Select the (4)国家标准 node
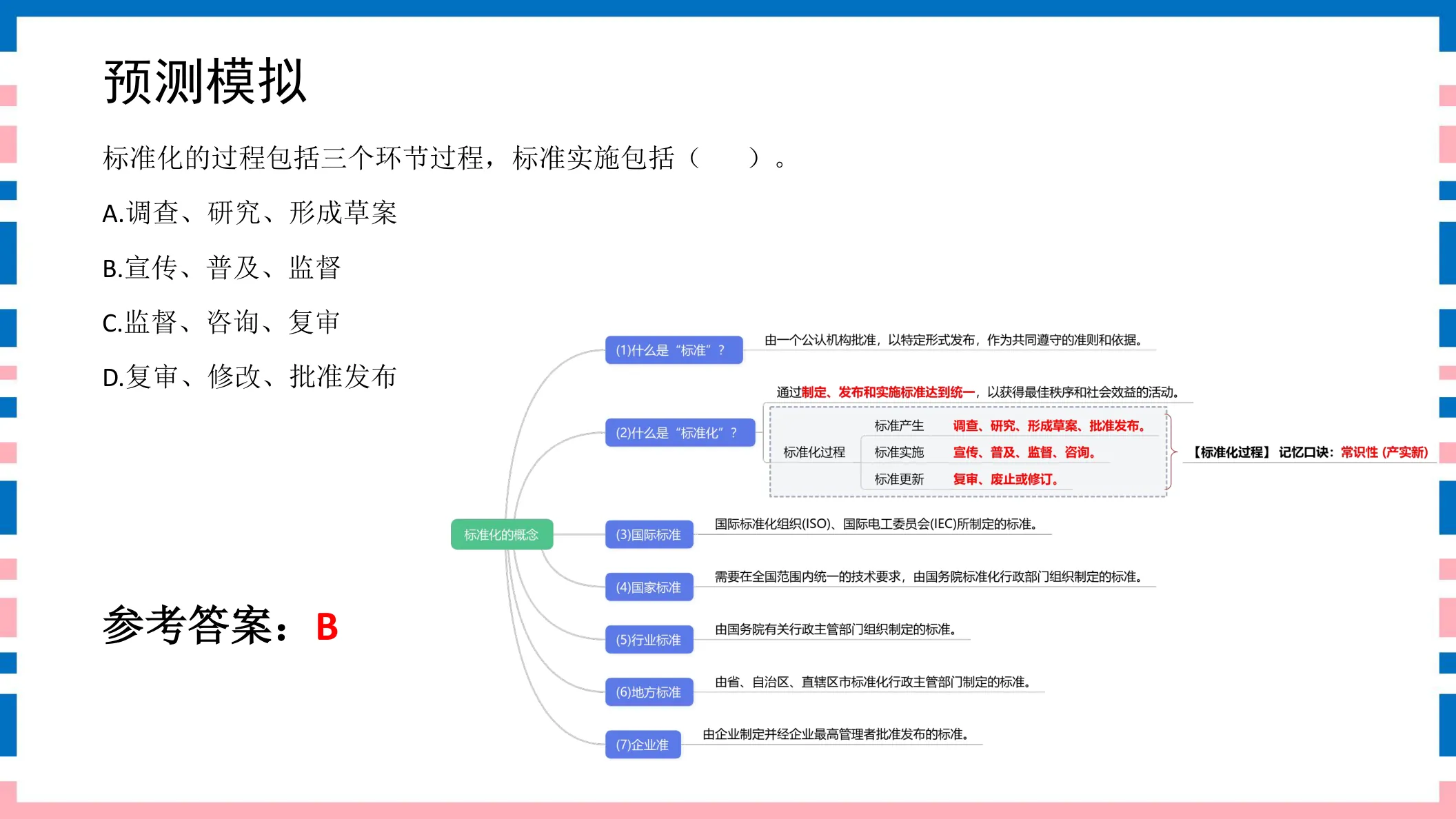Screen dimensions: 1456x819 tap(649, 587)
